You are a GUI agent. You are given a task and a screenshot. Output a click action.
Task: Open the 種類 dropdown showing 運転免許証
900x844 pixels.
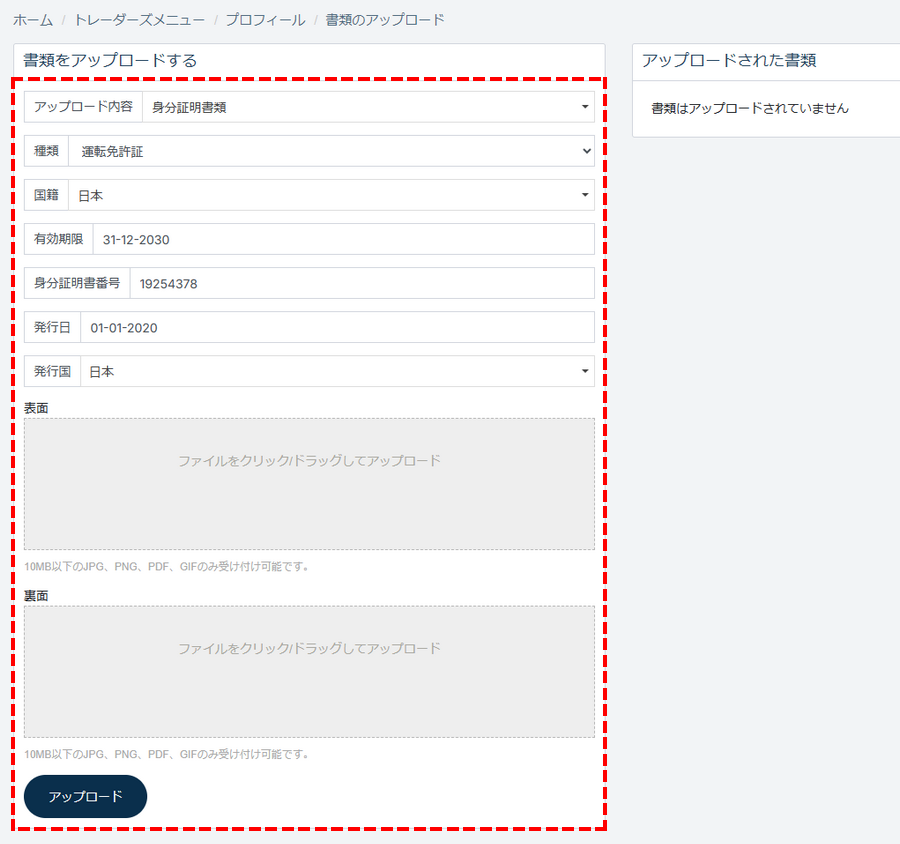(x=331, y=151)
